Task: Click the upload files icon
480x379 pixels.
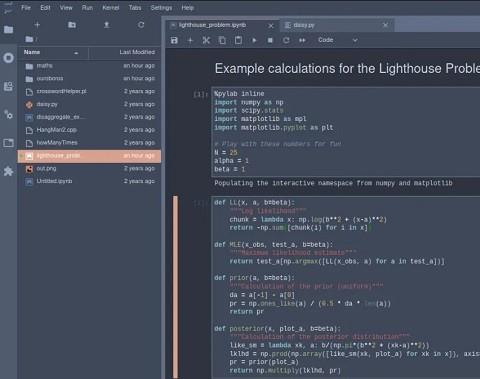Action: tap(106, 25)
